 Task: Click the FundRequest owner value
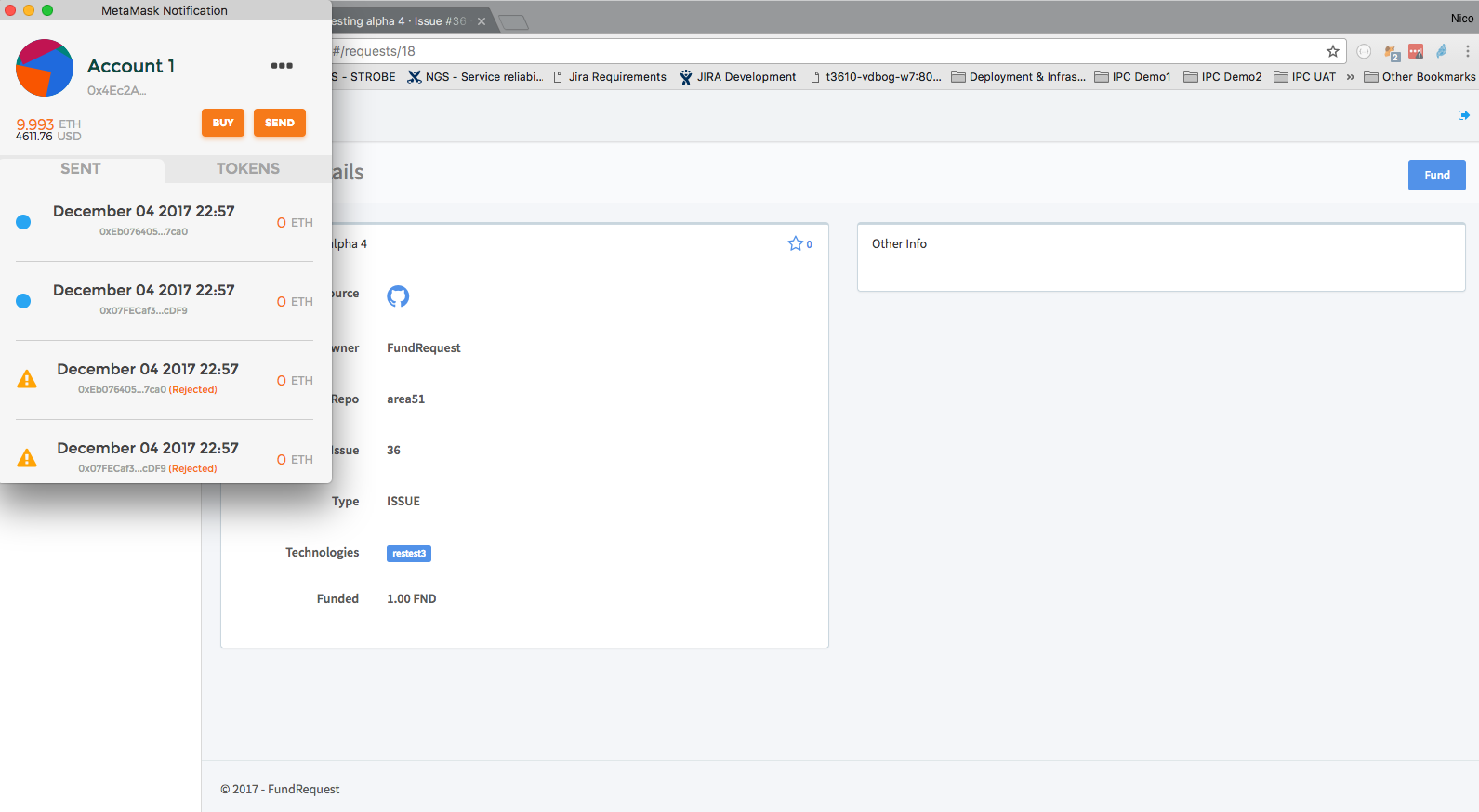(x=424, y=348)
